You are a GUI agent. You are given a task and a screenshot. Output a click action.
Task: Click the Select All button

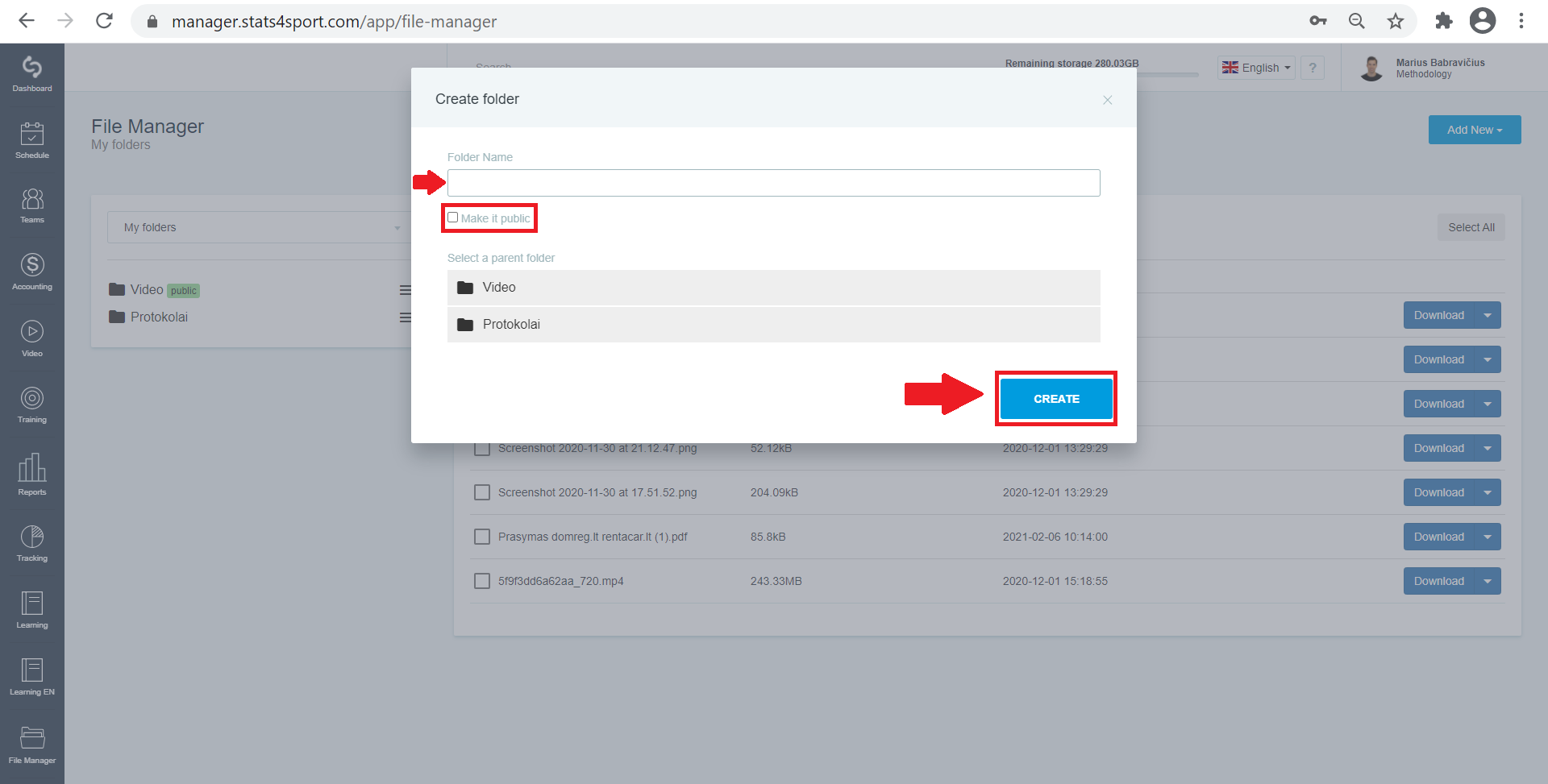(x=1471, y=227)
